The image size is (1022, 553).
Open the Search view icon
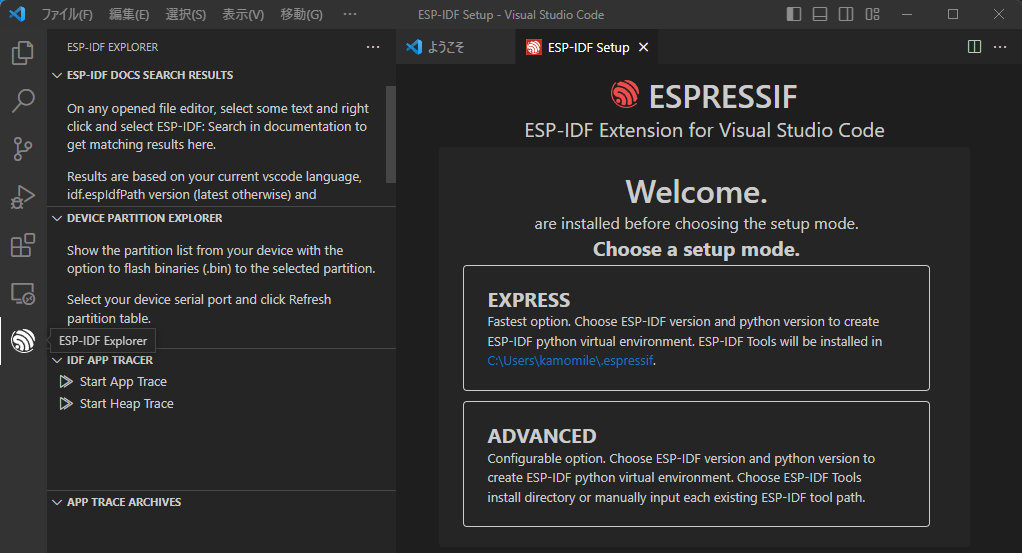pyautogui.click(x=23, y=101)
